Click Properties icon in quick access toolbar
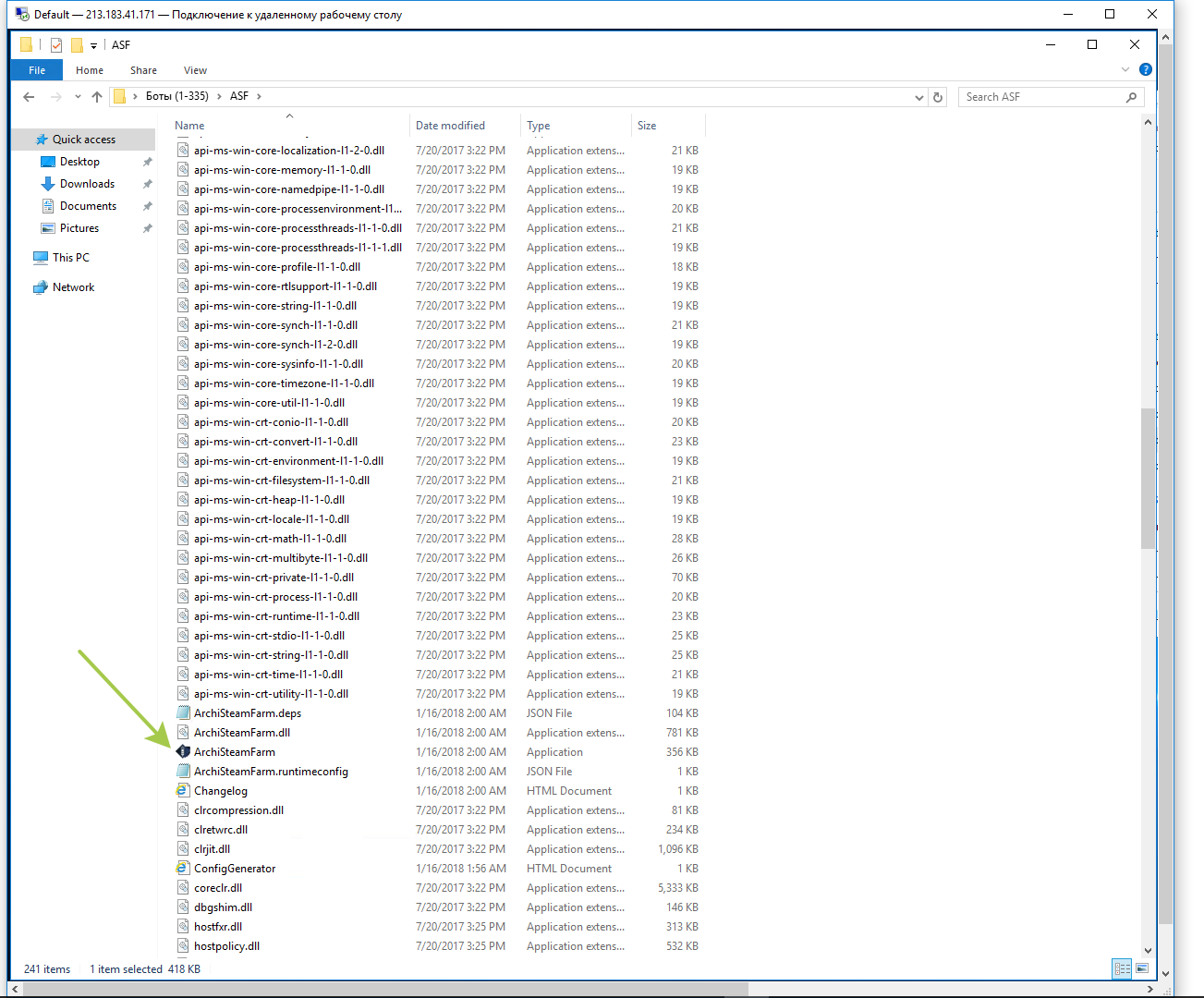The width and height of the screenshot is (1204, 998). [x=56, y=44]
